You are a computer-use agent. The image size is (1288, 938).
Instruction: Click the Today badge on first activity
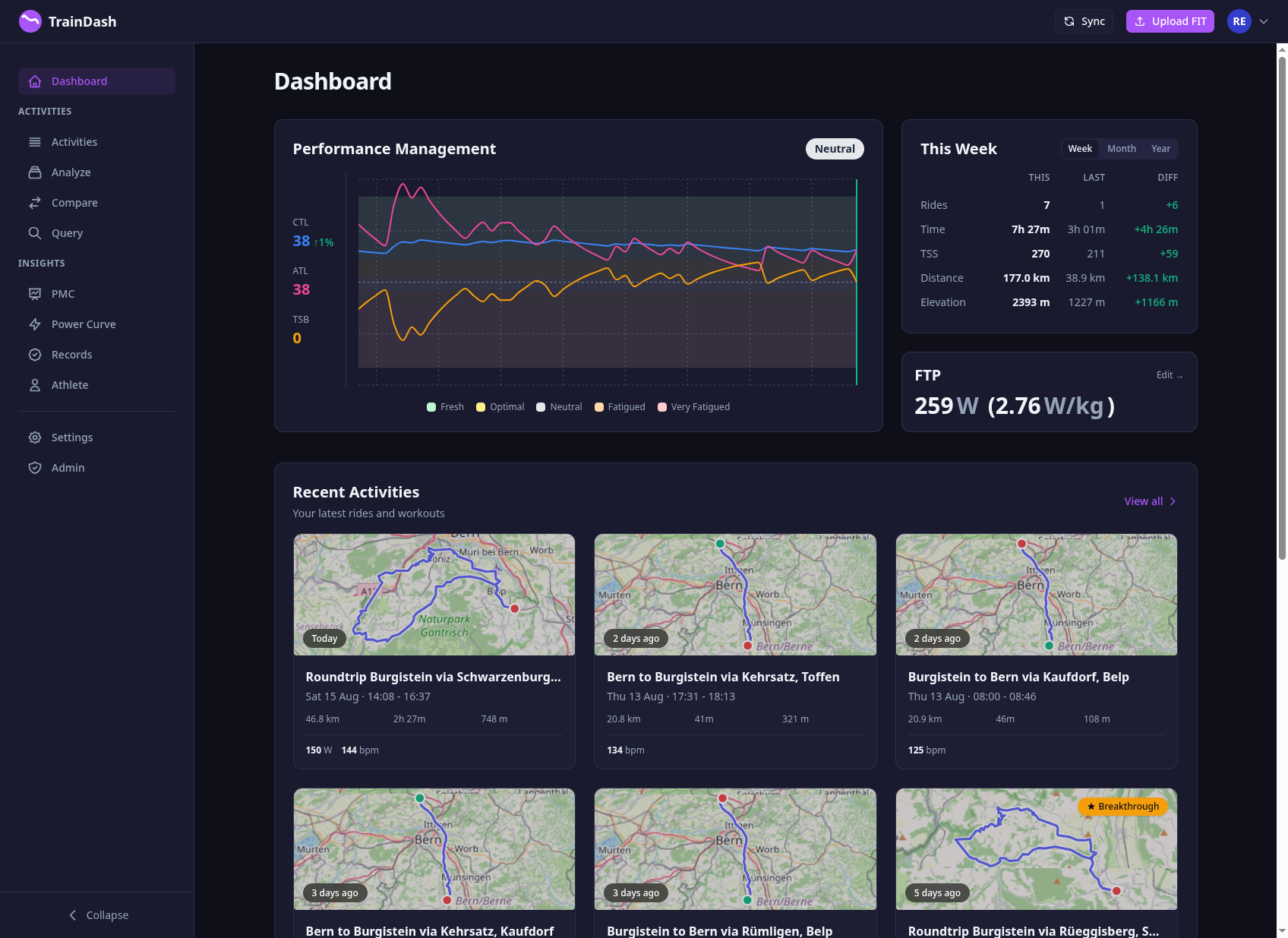click(324, 639)
